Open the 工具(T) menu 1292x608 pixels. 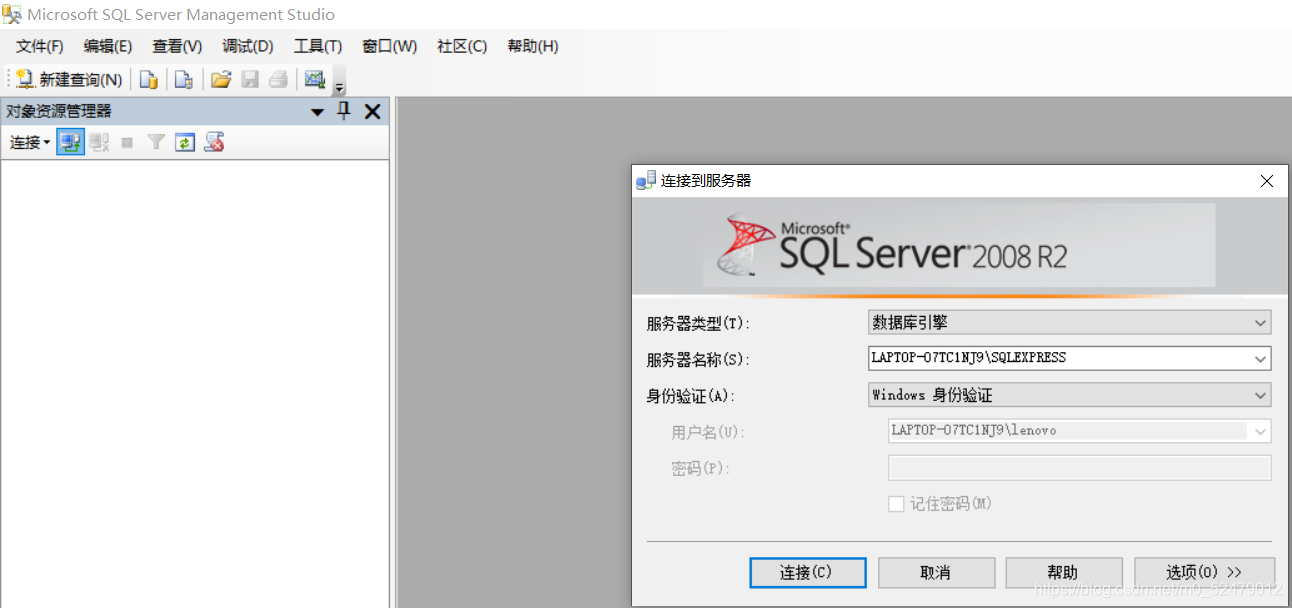(318, 46)
